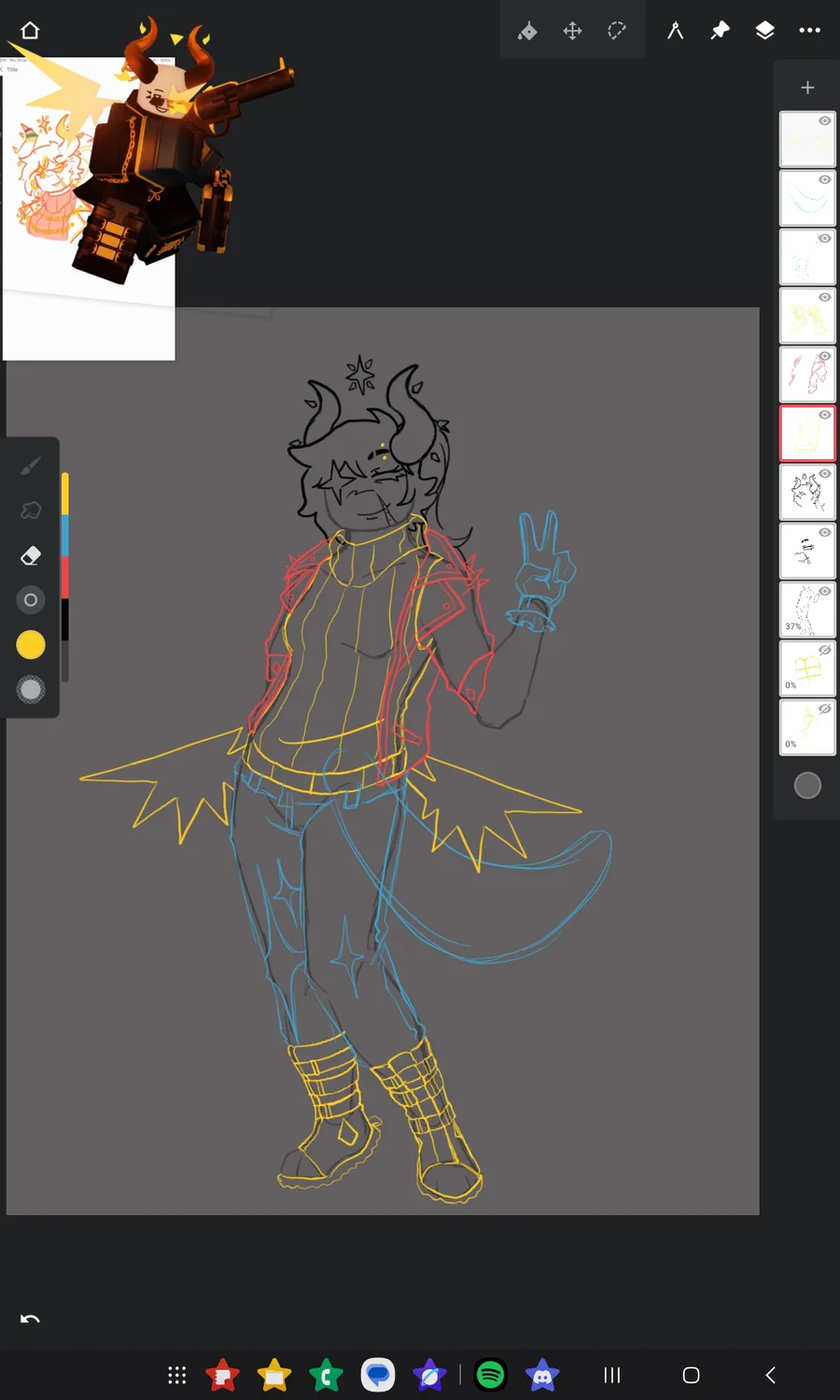Tap the pin icon in top toolbar
The height and width of the screenshot is (1400, 840).
[720, 31]
